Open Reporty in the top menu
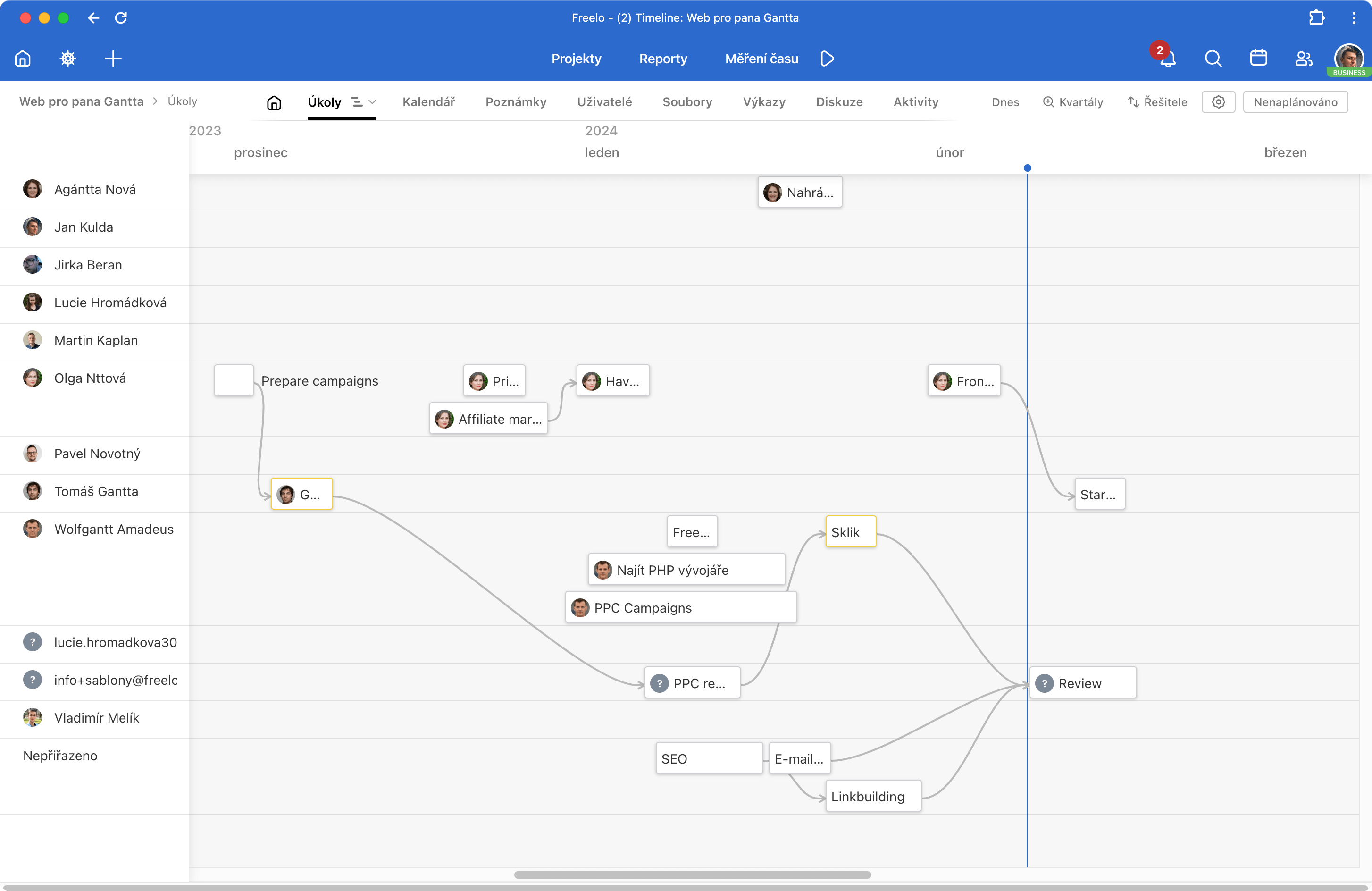This screenshot has height=891, width=1372. pyautogui.click(x=663, y=59)
